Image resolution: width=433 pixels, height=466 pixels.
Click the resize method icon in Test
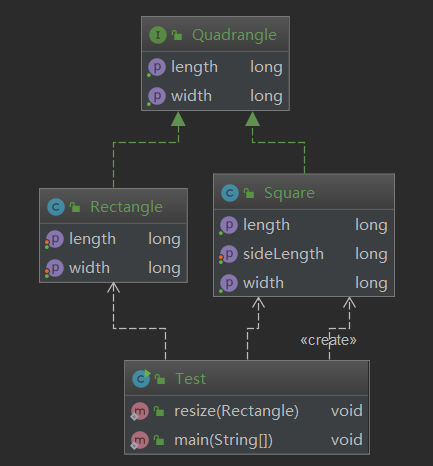pyautogui.click(x=139, y=411)
